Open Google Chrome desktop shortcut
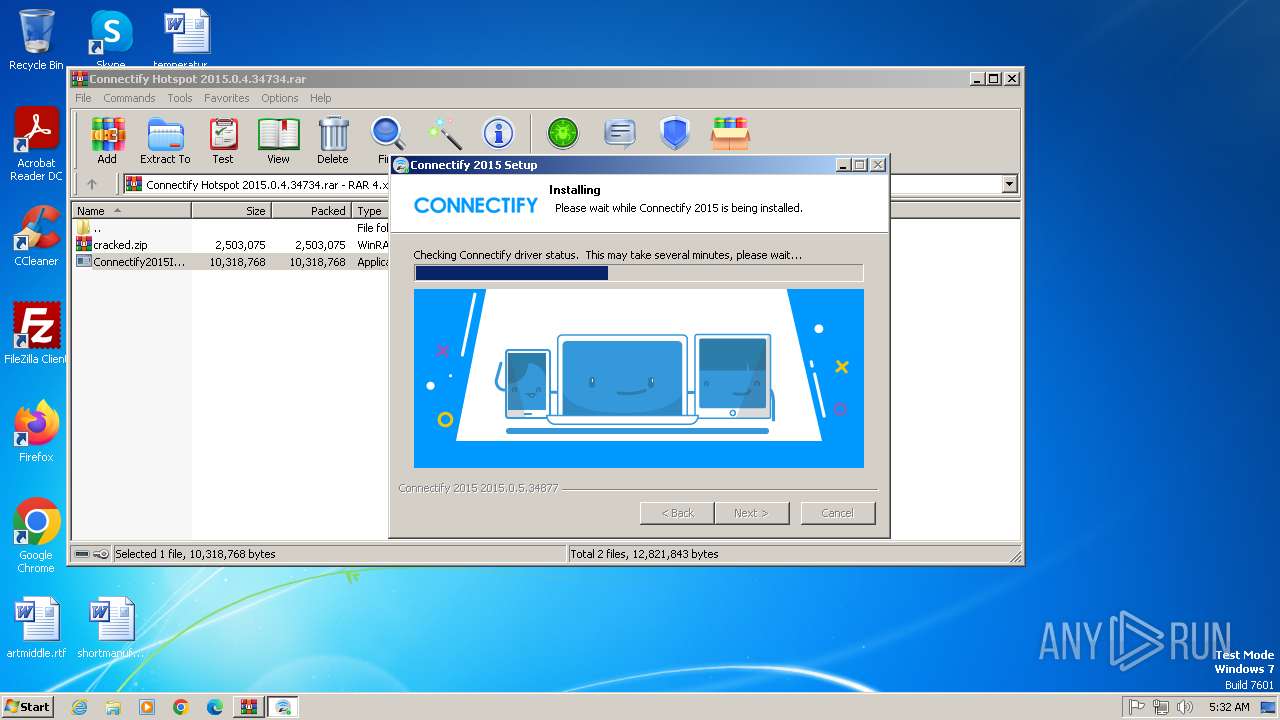 coord(36,536)
